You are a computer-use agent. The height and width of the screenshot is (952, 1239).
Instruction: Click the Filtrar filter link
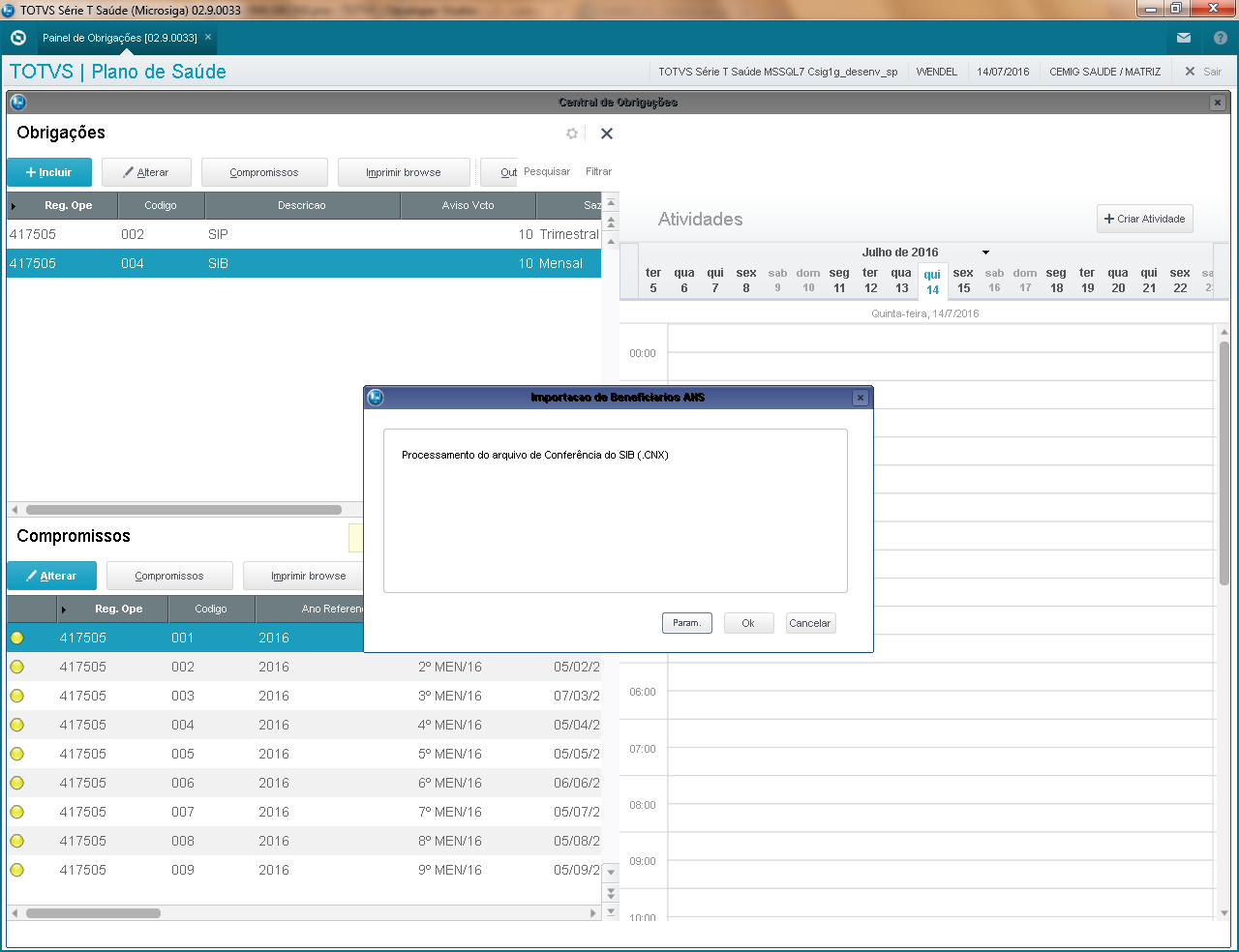598,171
